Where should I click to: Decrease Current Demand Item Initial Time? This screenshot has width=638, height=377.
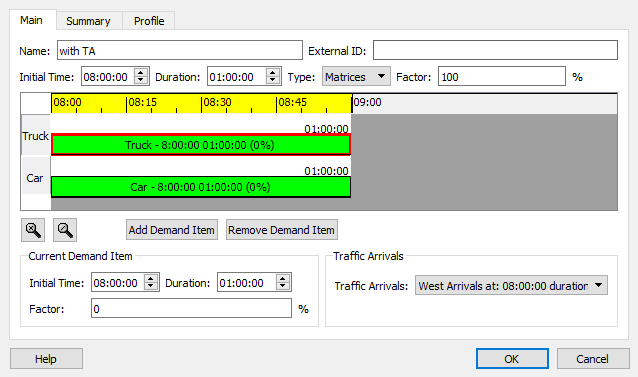151,287
